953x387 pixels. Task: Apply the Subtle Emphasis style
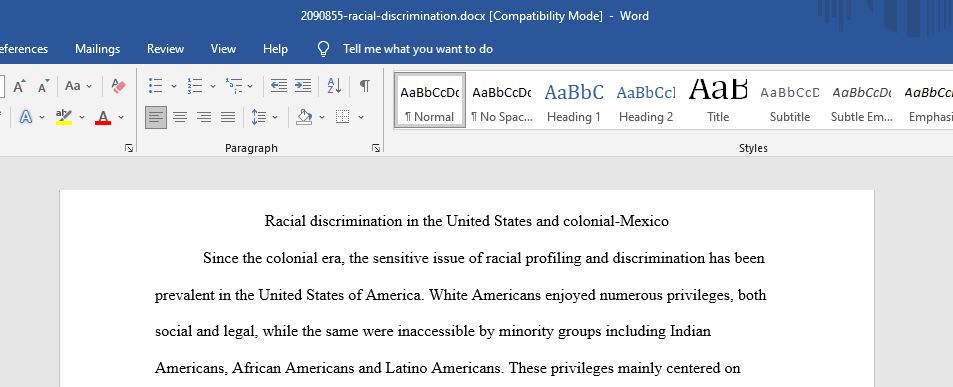click(862, 100)
